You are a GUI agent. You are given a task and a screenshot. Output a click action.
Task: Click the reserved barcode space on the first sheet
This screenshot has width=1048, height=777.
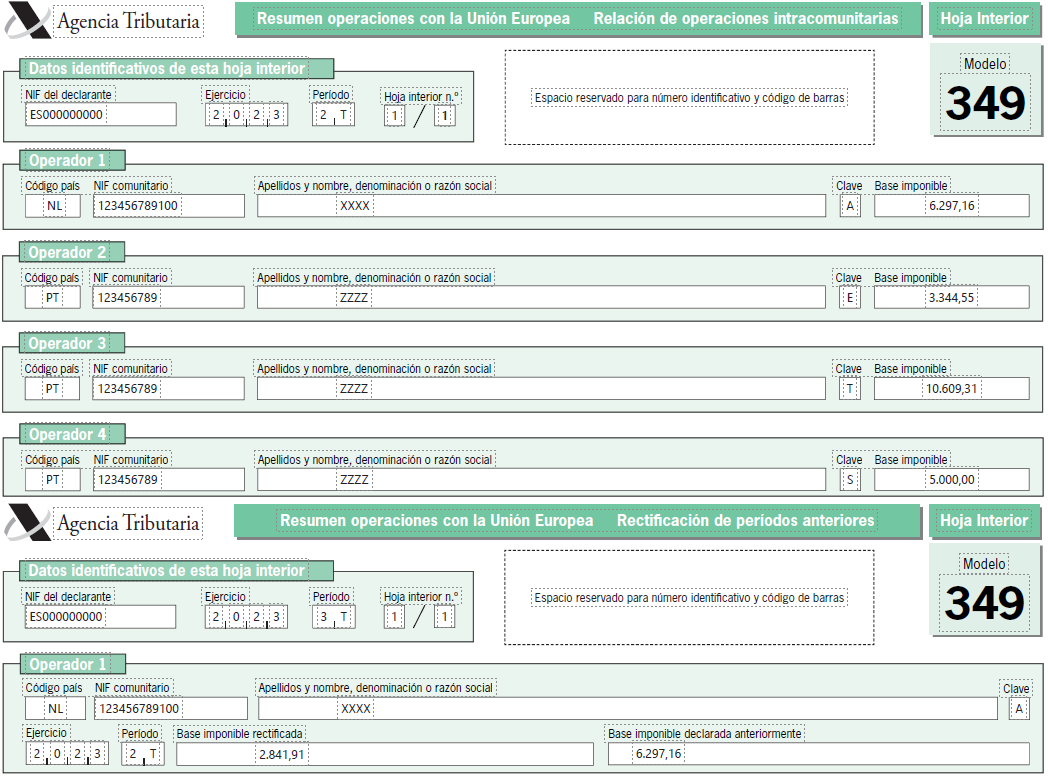tap(689, 98)
